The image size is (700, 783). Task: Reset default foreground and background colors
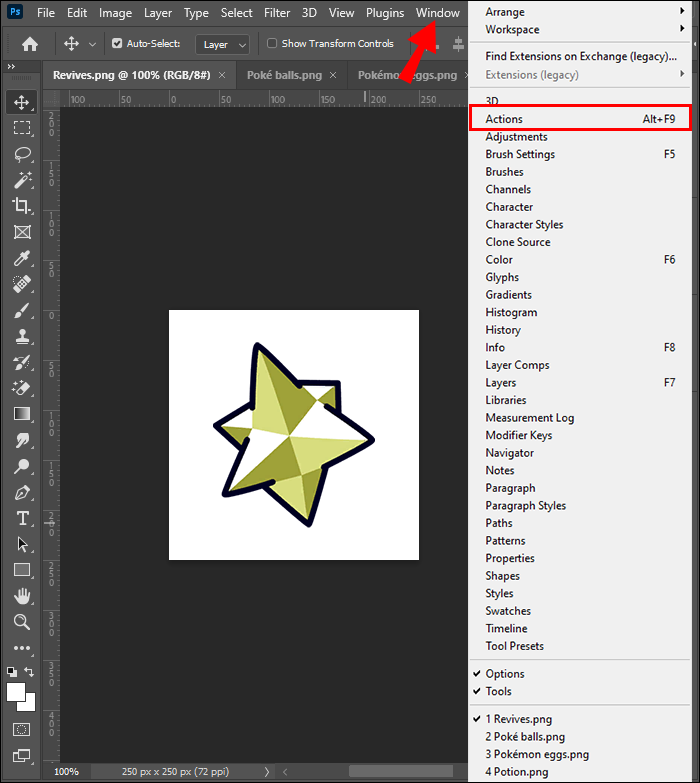[x=12, y=672]
